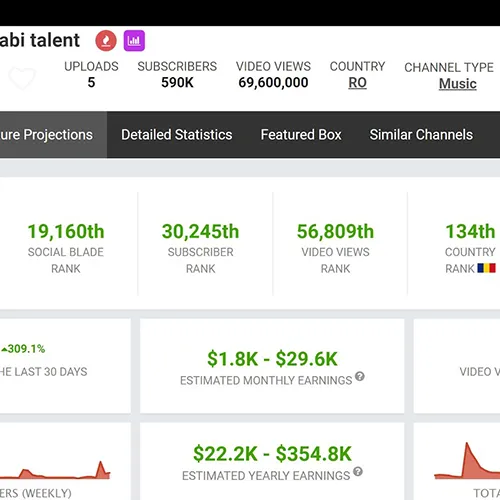
Task: Click the CHANNEL TYPE header label
Action: (x=449, y=67)
